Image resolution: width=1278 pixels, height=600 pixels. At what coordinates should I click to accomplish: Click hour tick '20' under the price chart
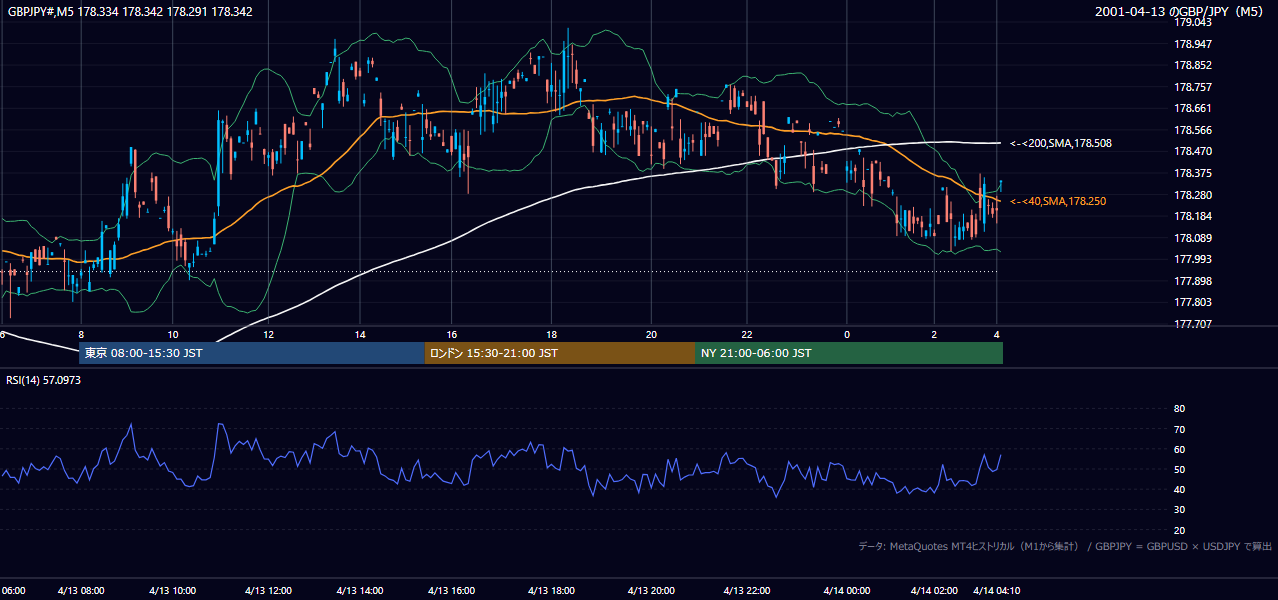point(651,334)
